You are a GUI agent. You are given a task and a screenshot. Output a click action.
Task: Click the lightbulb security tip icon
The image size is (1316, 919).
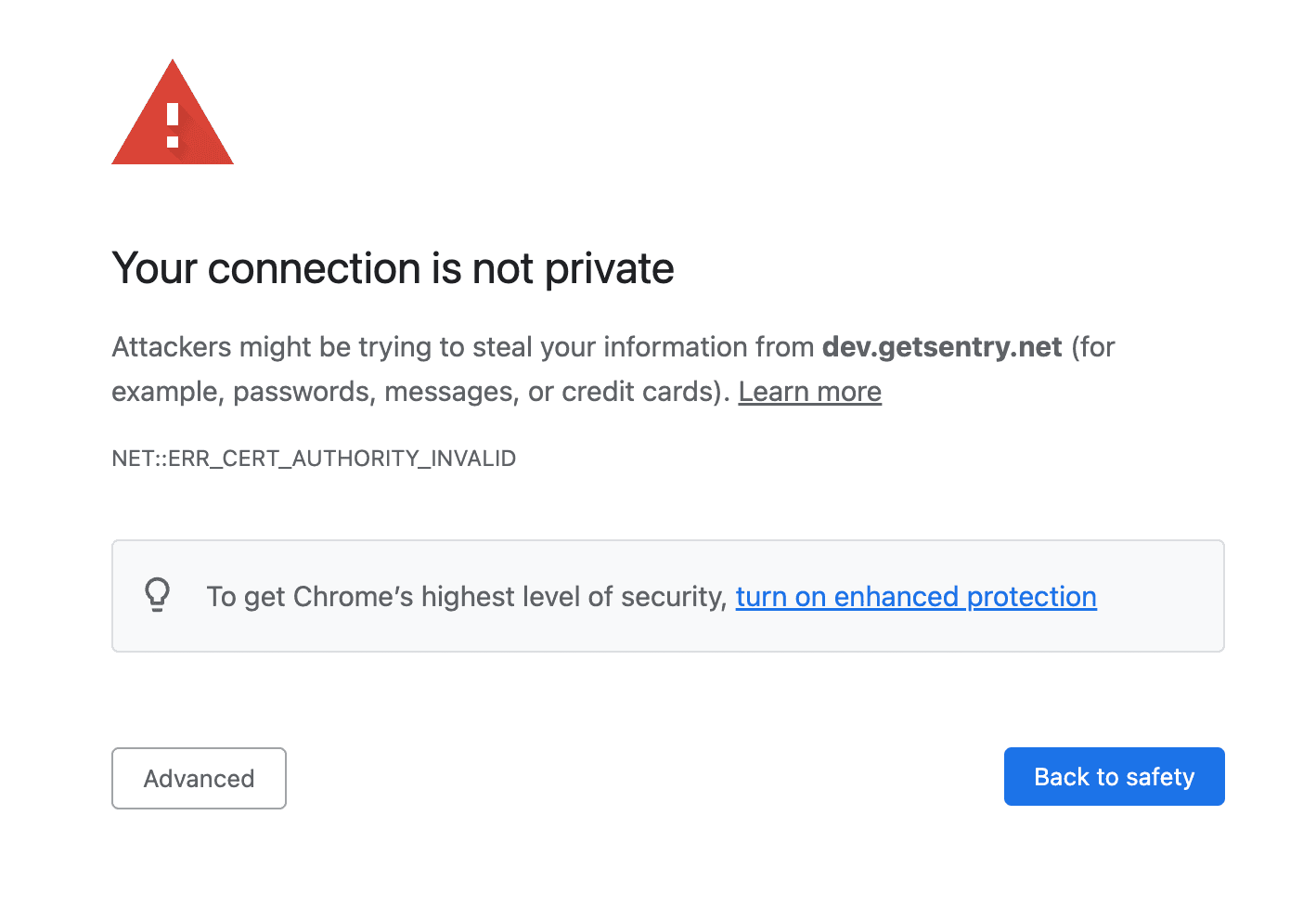coord(158,596)
